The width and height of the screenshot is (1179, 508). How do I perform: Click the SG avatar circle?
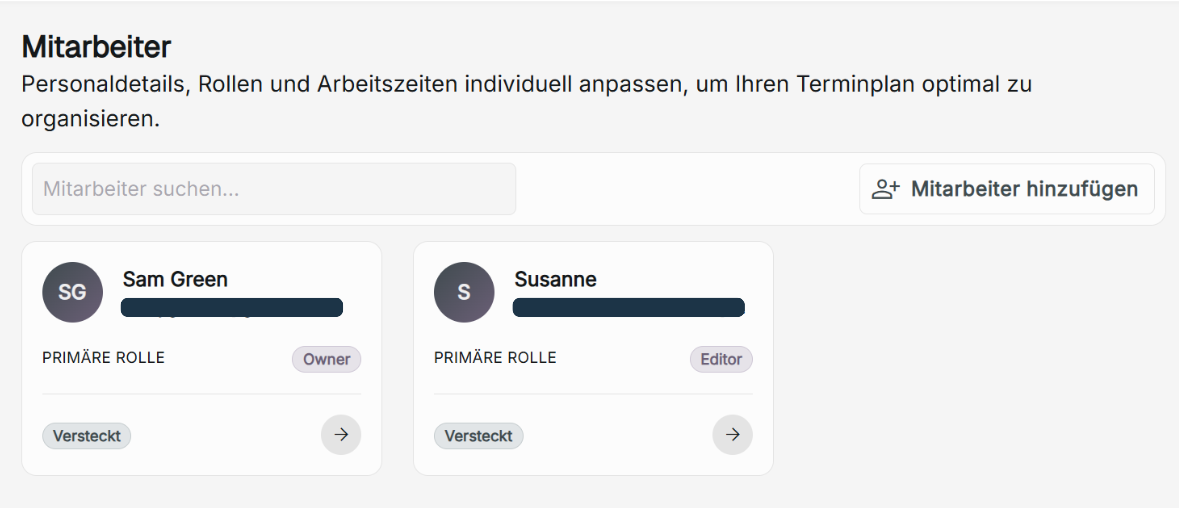pos(73,292)
